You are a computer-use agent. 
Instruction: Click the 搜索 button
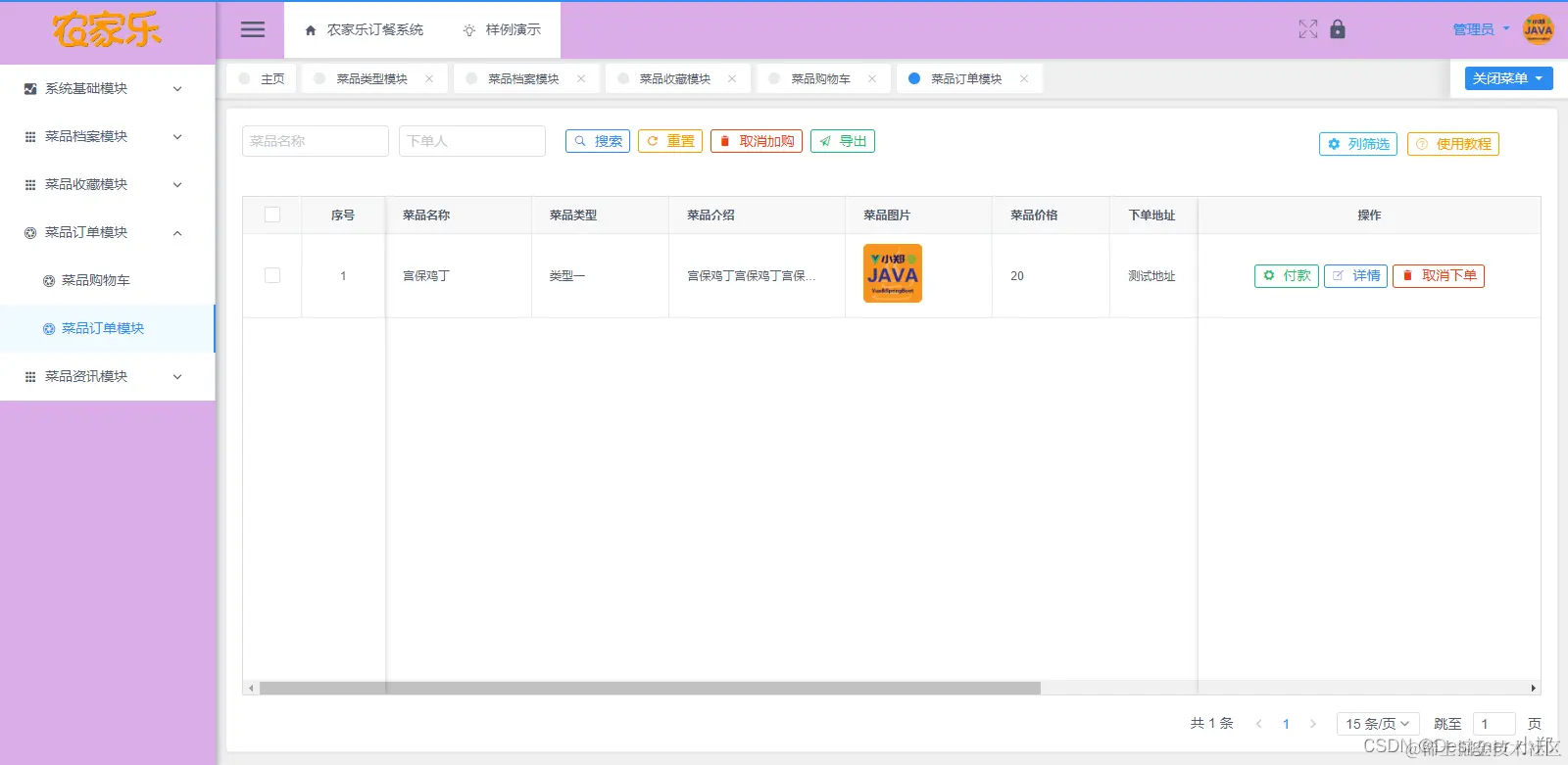598,141
